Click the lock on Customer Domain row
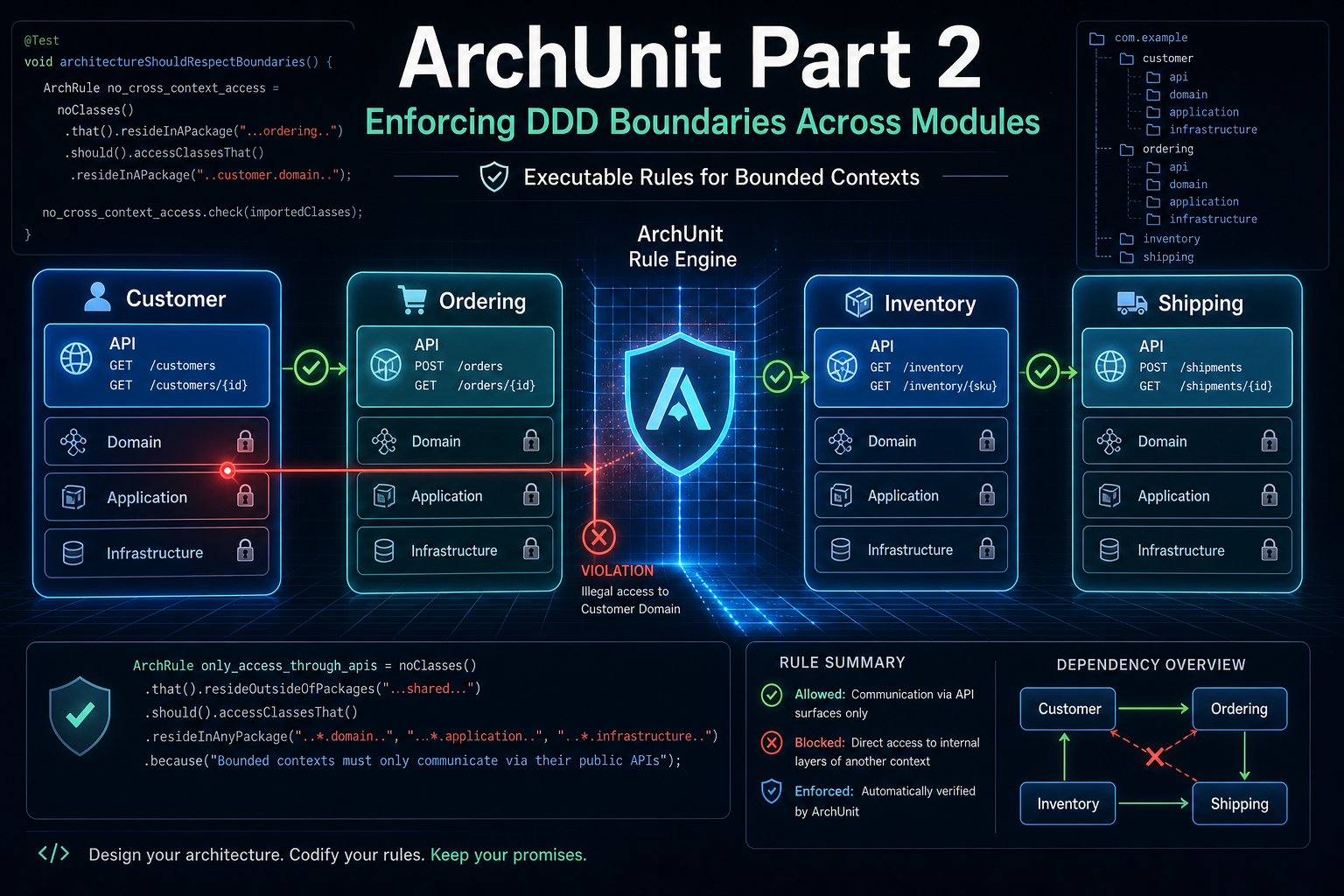This screenshot has width=1344, height=896. tap(246, 440)
